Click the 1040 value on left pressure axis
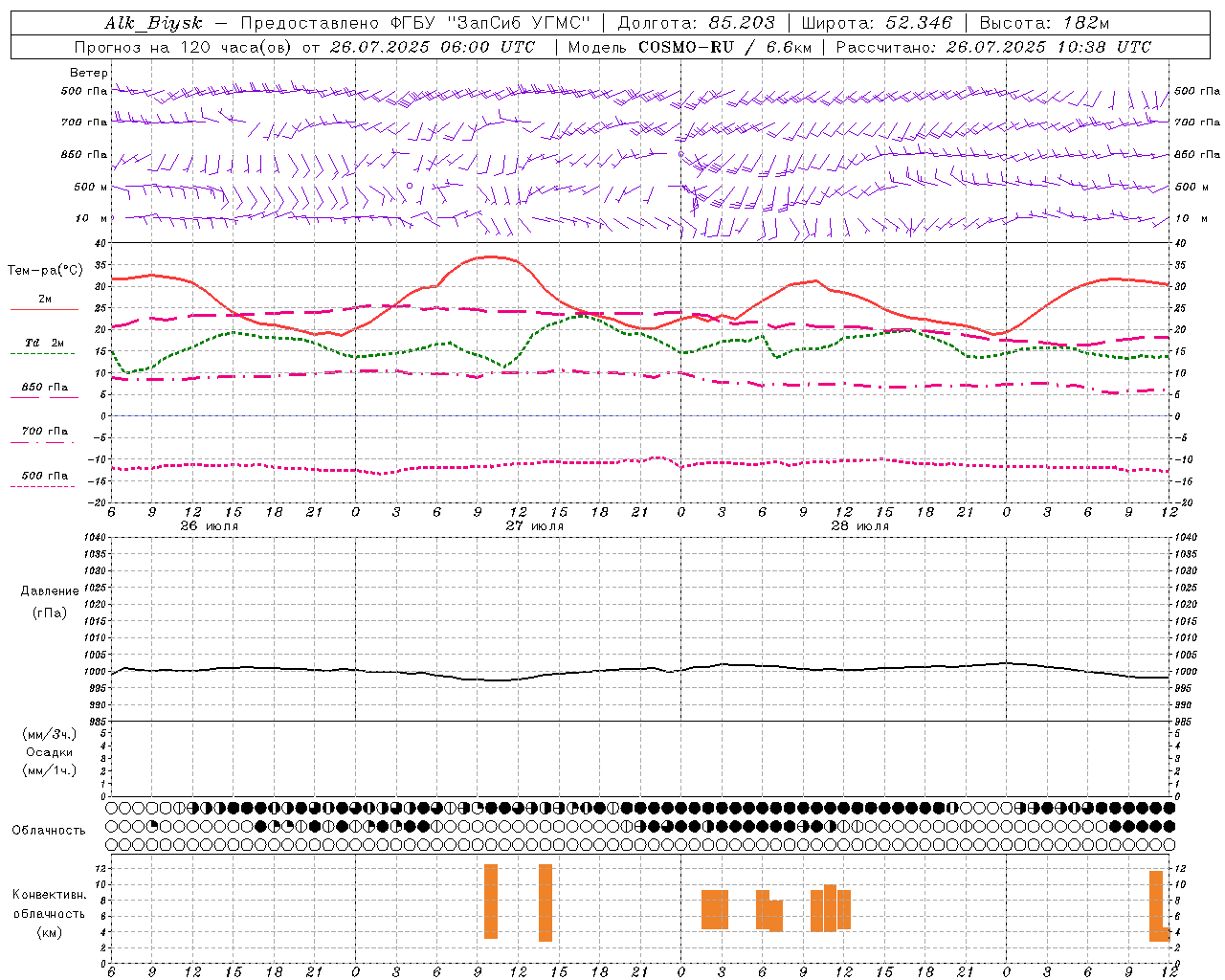The width and height of the screenshot is (1225, 980). pyautogui.click(x=94, y=537)
